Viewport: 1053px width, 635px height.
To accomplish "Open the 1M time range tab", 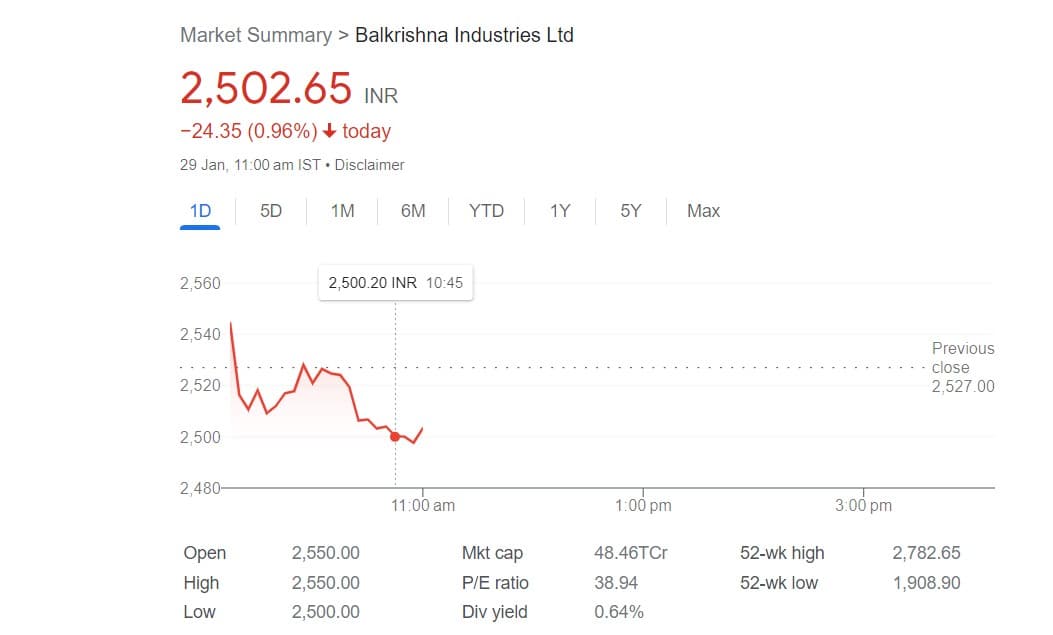I will coord(342,211).
